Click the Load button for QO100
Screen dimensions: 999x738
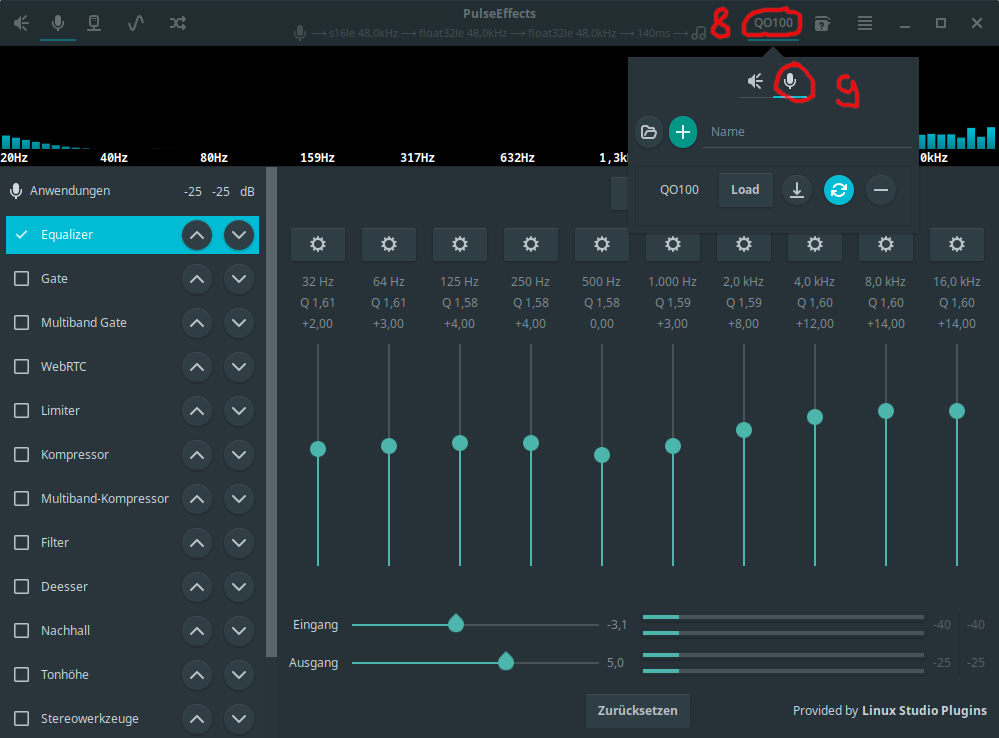point(745,190)
